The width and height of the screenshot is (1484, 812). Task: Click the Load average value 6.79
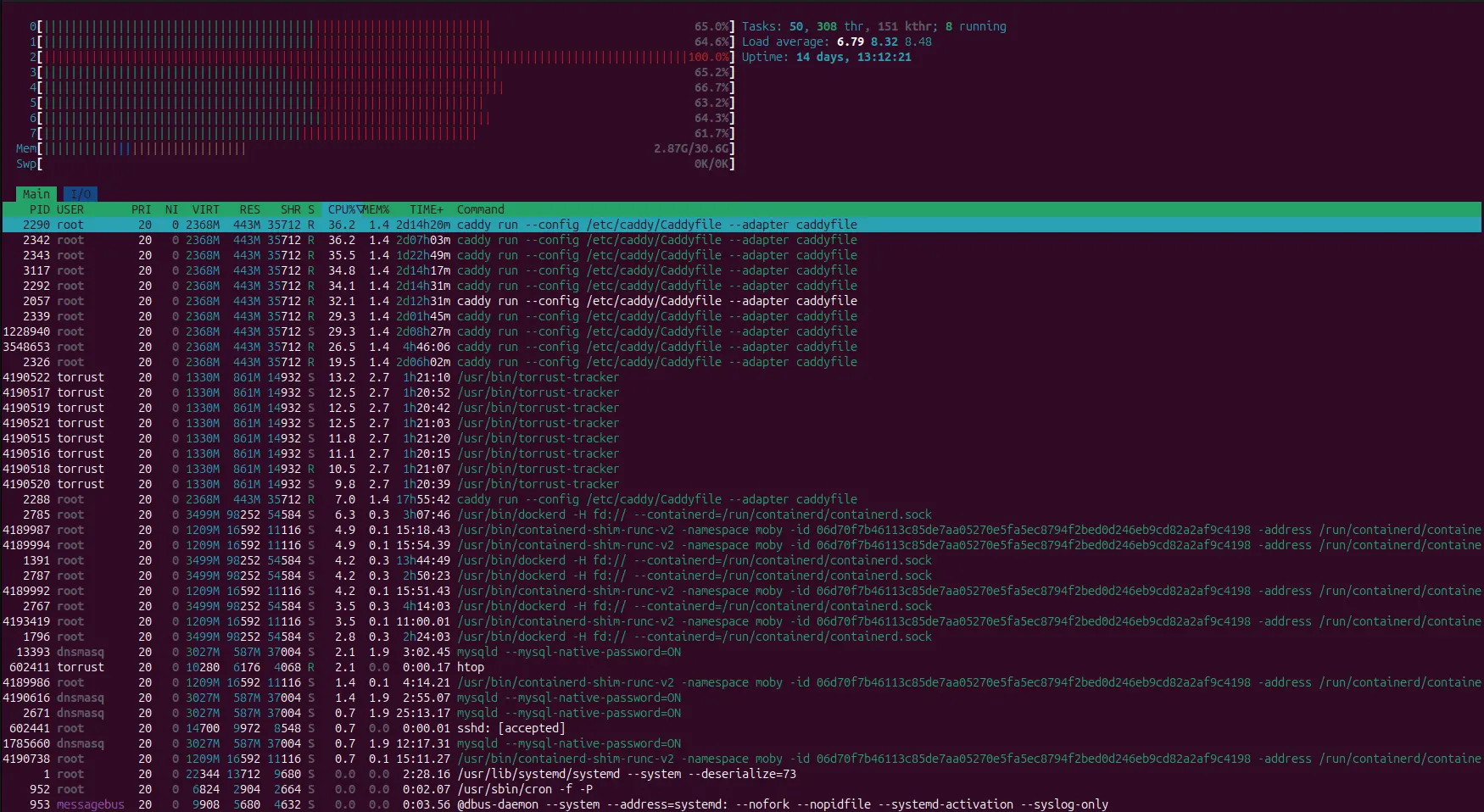851,42
